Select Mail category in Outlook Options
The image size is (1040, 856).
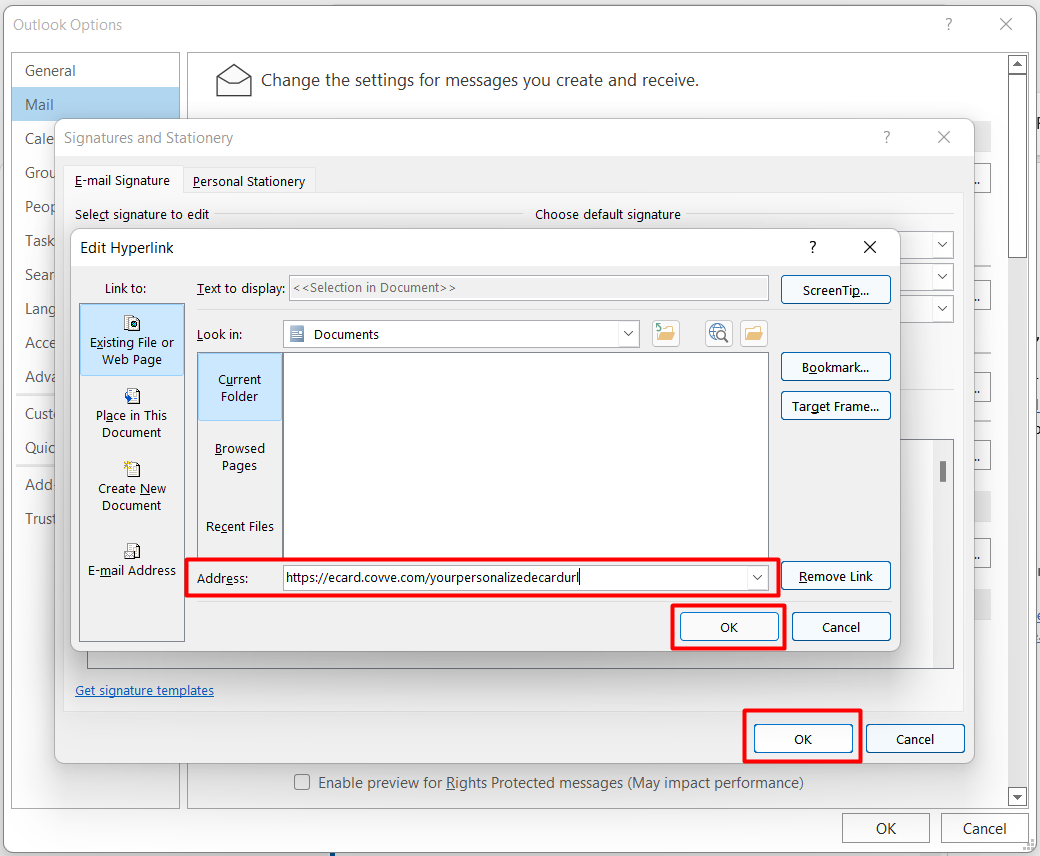pyautogui.click(x=96, y=104)
